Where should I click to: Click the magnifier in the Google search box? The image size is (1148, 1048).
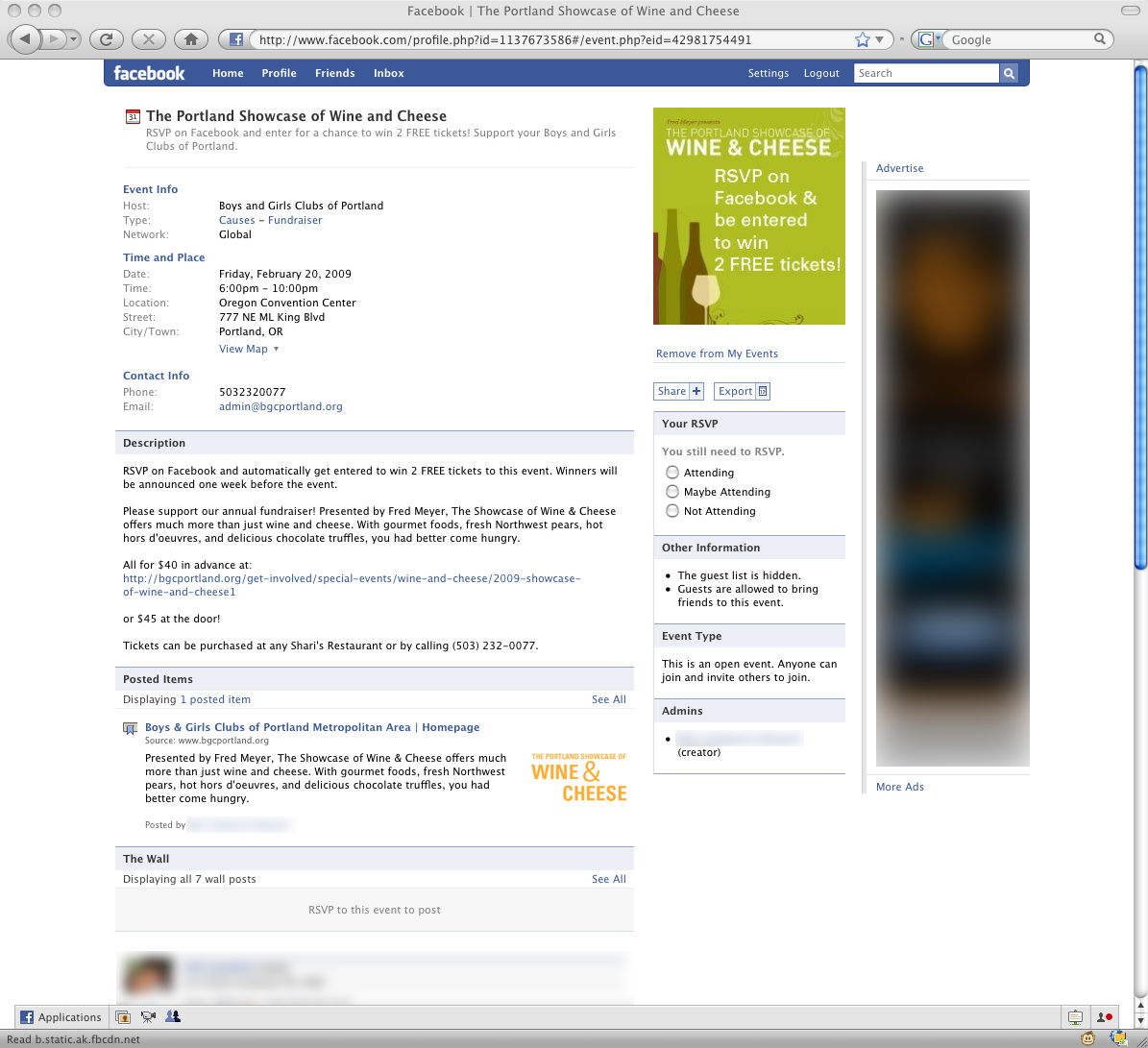coord(1099,39)
